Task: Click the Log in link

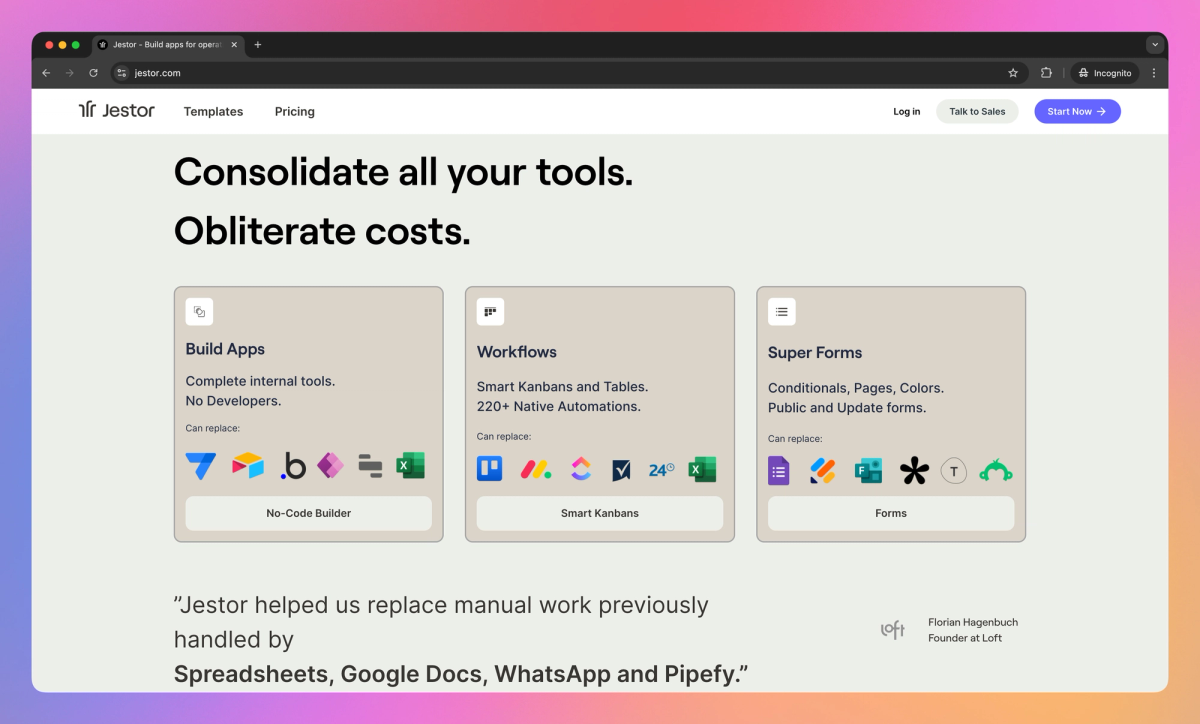Action: coord(907,112)
